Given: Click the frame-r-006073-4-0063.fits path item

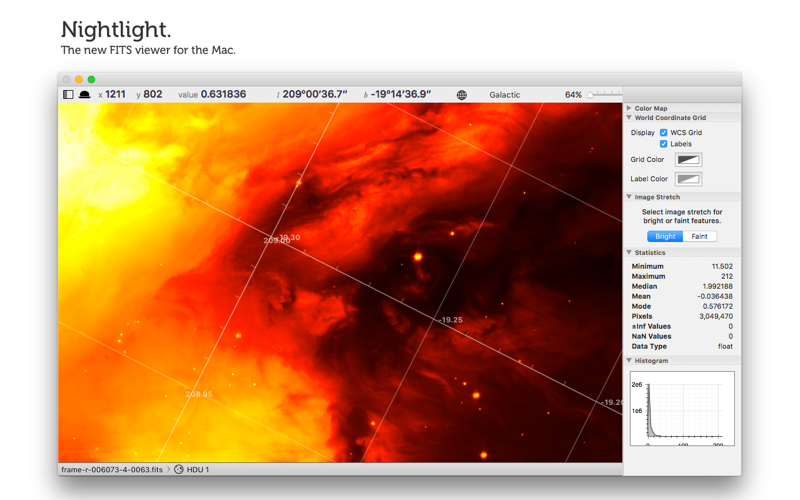Looking at the screenshot, I should (112, 469).
